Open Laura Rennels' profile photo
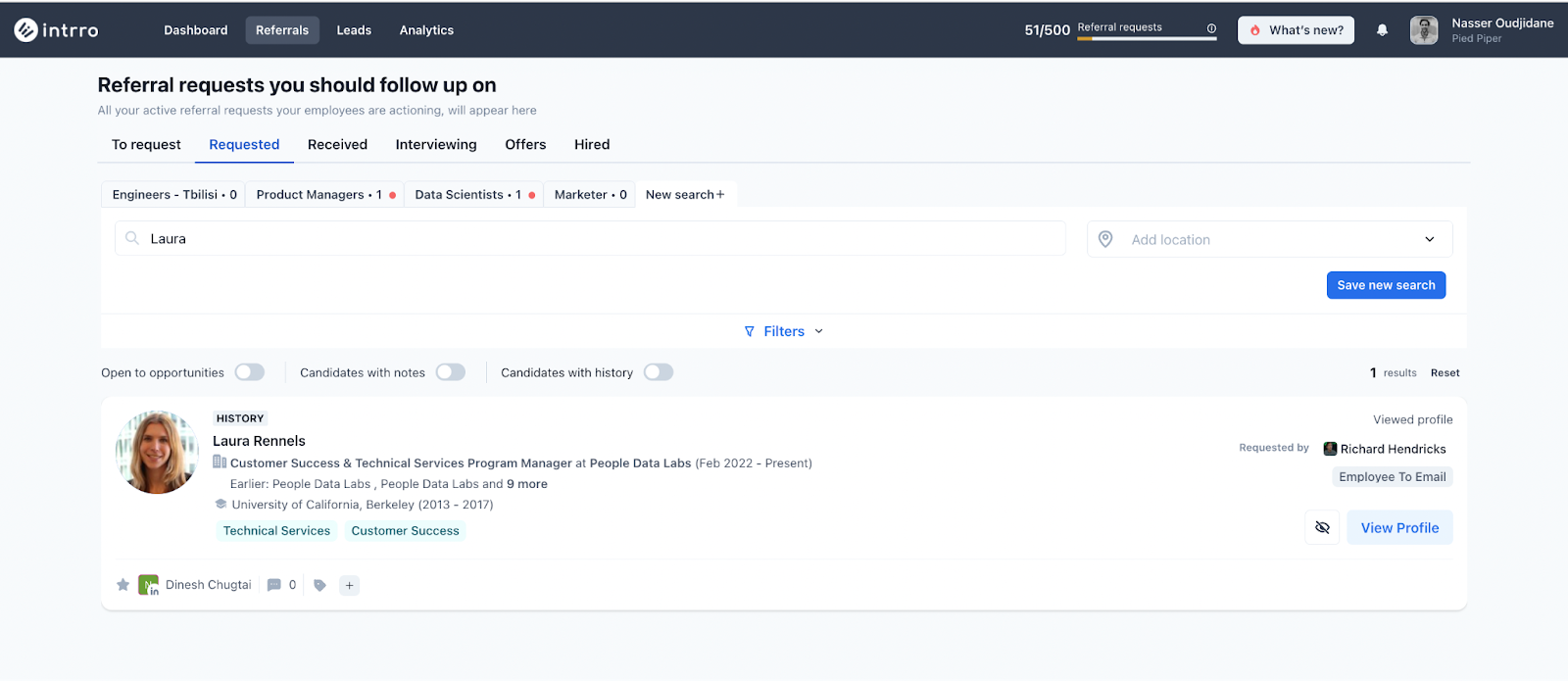The image size is (1568, 681). (x=157, y=452)
